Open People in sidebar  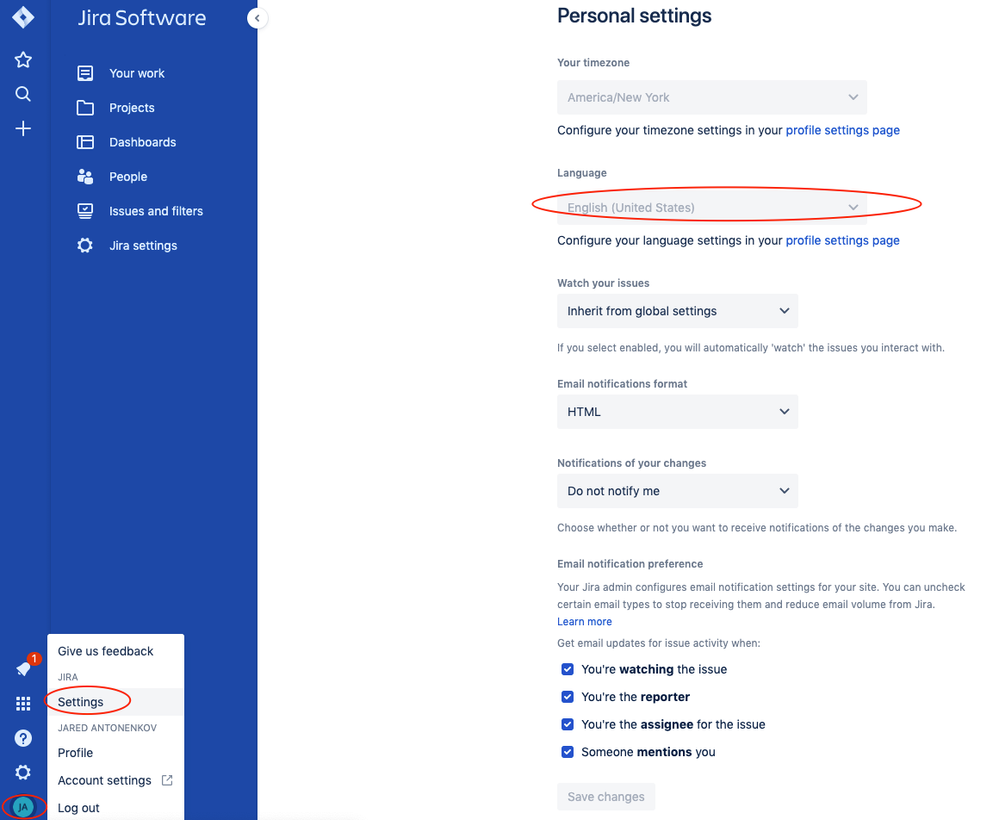128,176
